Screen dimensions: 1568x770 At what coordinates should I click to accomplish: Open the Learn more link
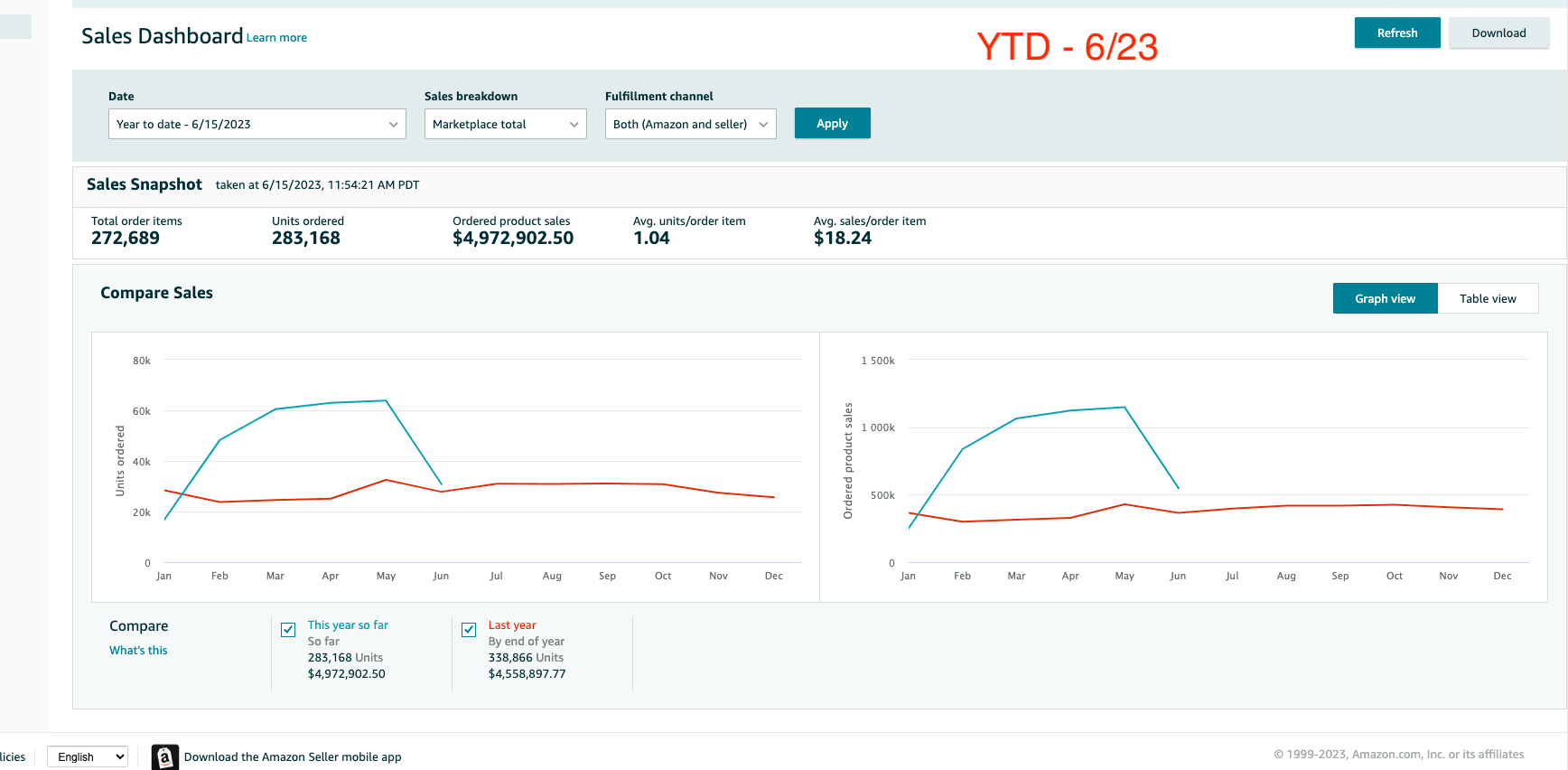pos(276,38)
